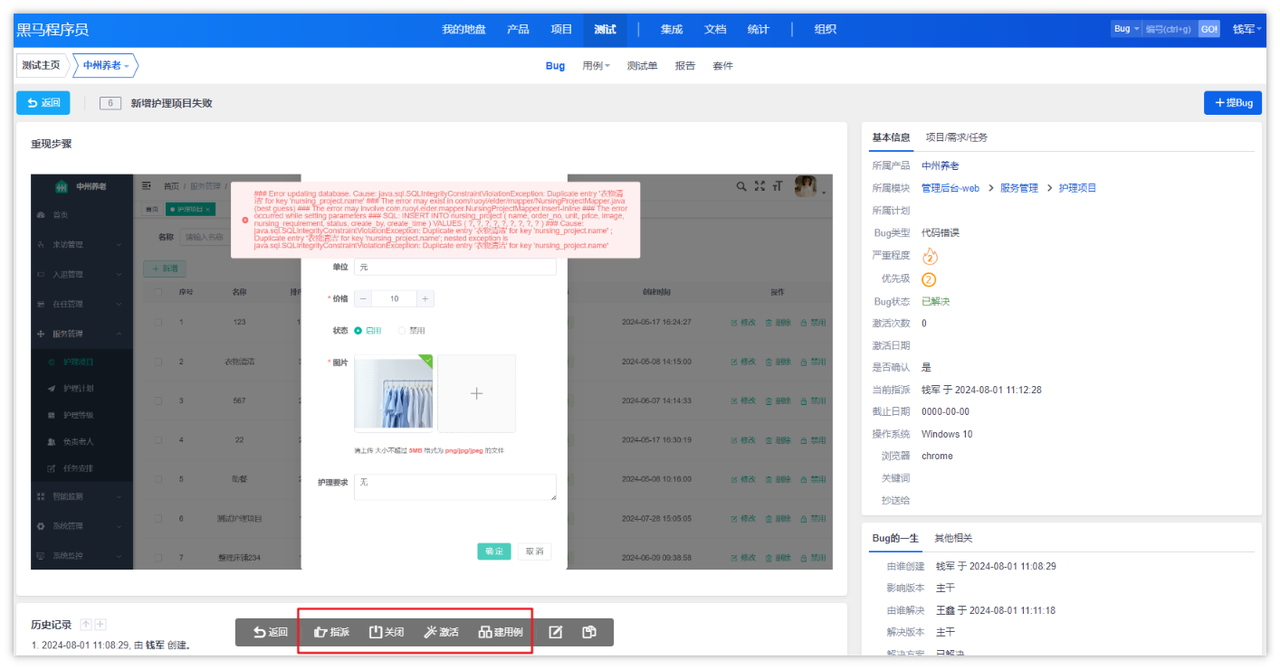Viewport: 1280px width, 669px height.
Task: Click 返回 in the floating action toolbar
Action: [270, 632]
